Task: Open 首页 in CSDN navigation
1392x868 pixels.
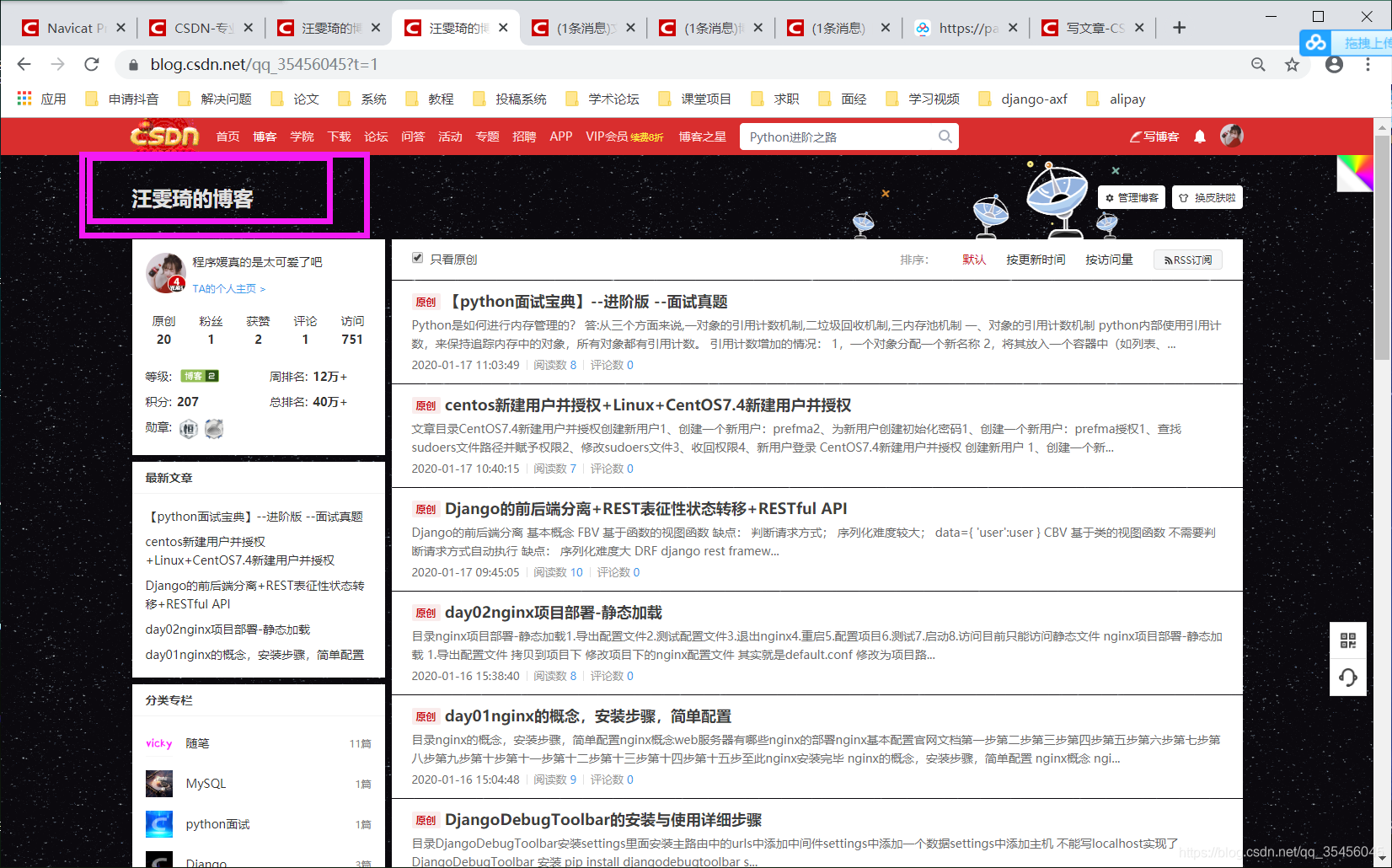Action: [x=228, y=137]
